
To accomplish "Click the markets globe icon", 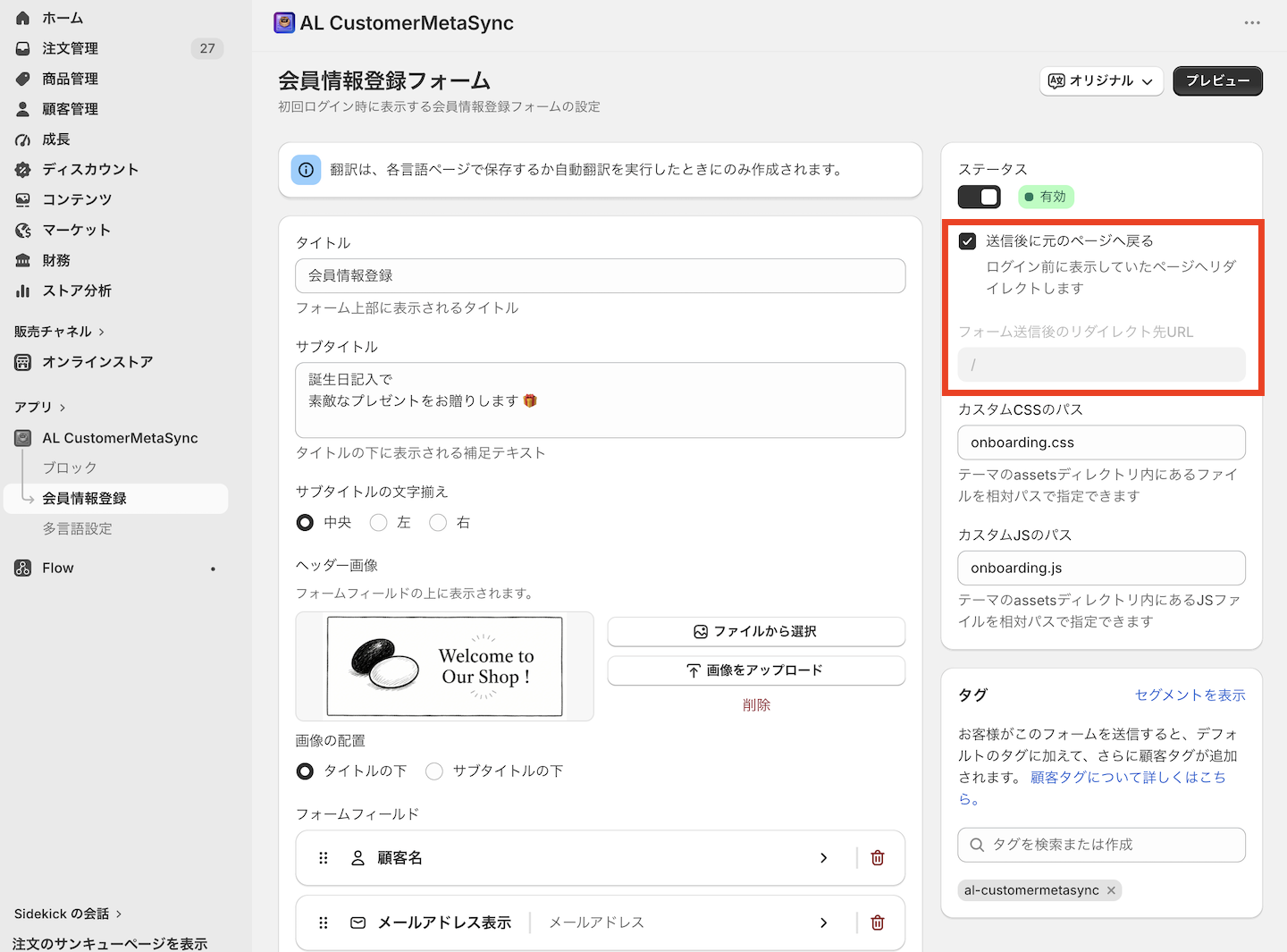I will (23, 231).
